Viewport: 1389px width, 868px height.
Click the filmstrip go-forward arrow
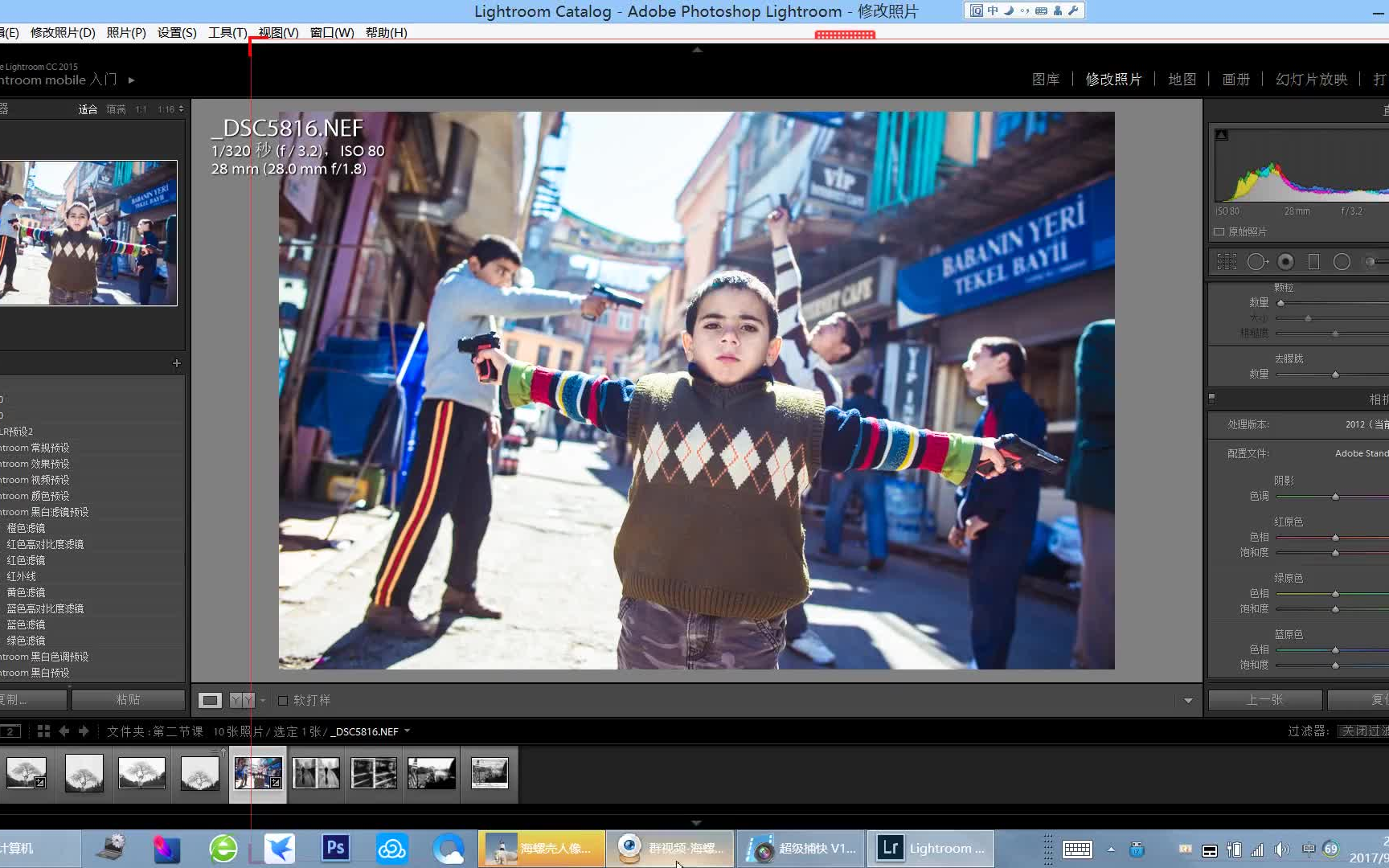coord(84,731)
